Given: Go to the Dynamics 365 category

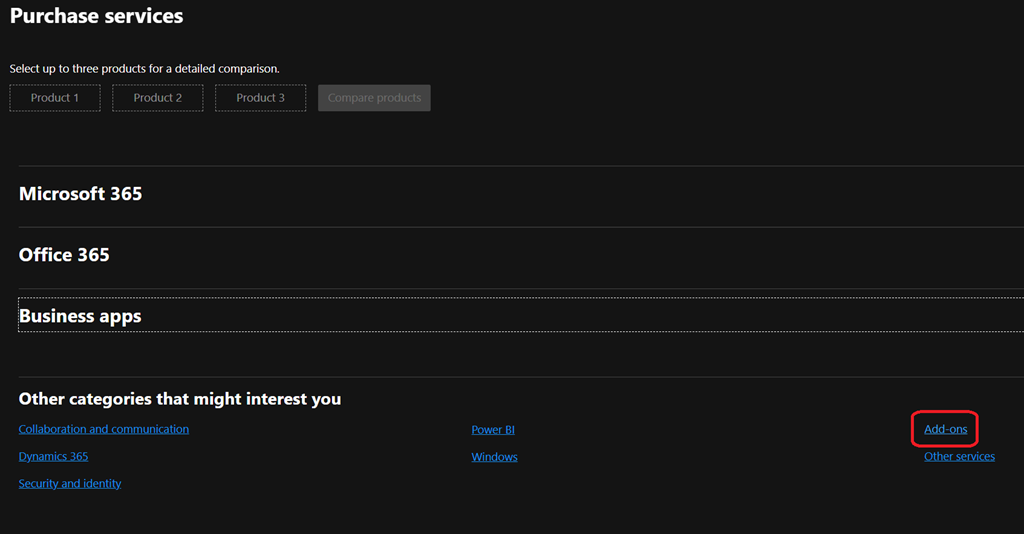Looking at the screenshot, I should pyautogui.click(x=53, y=456).
